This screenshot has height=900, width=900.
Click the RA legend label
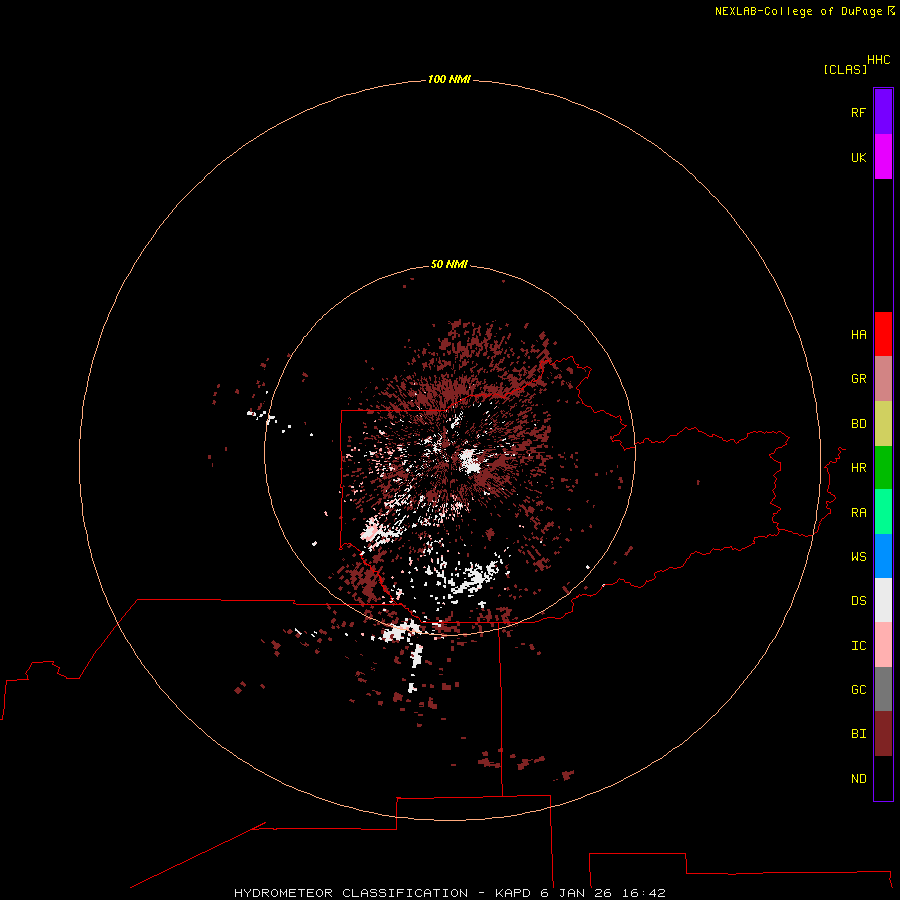(x=858, y=513)
